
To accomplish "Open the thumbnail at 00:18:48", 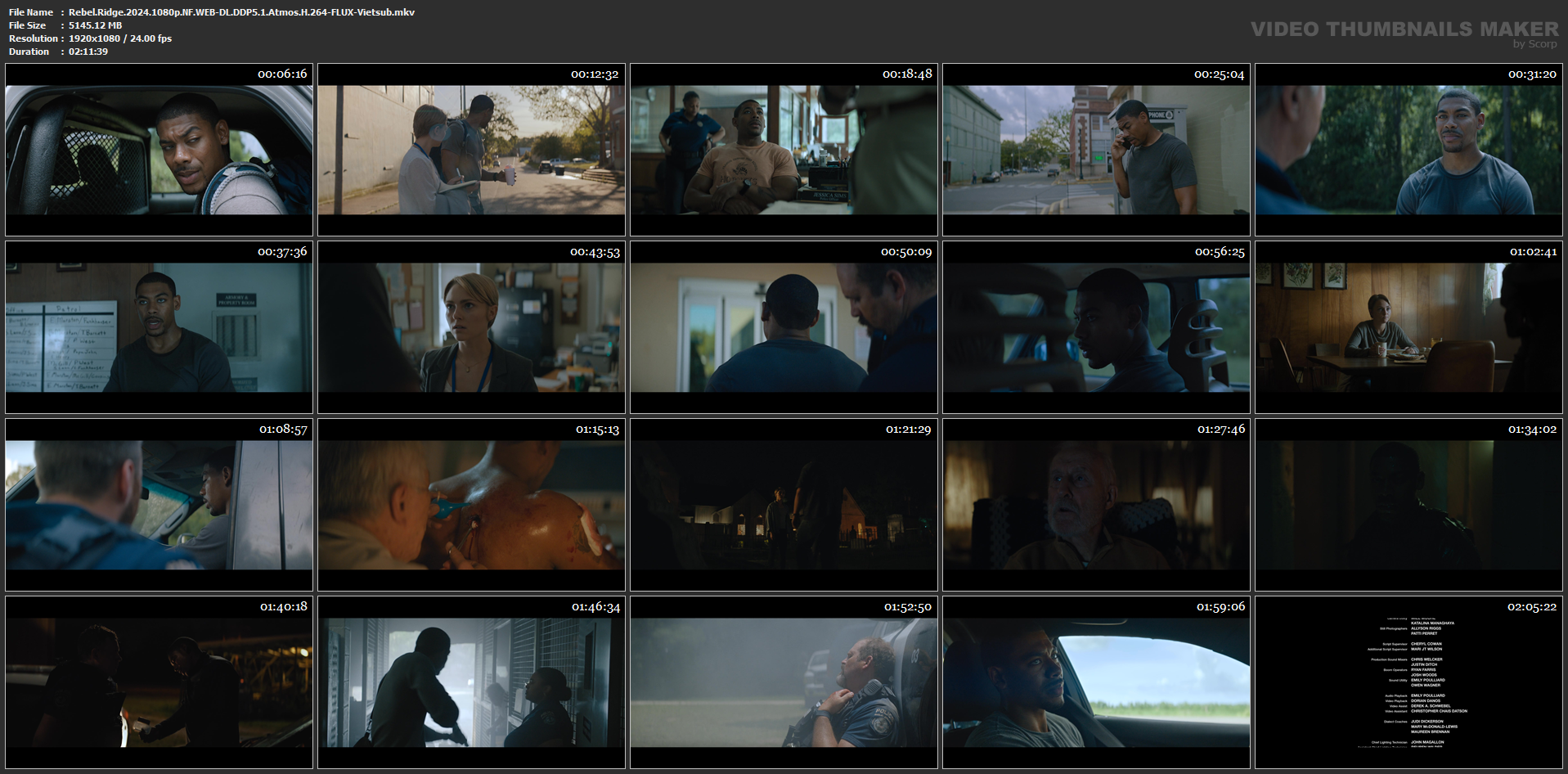I will pyautogui.click(x=784, y=150).
